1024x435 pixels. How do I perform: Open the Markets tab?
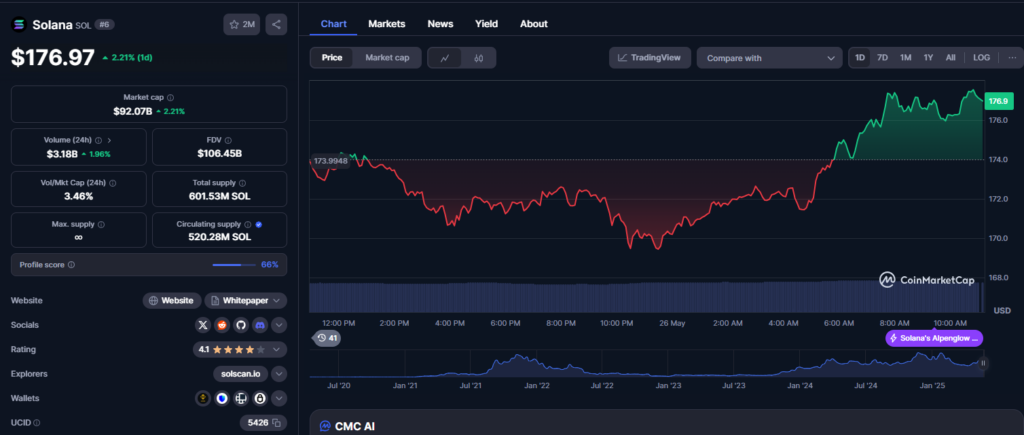click(387, 24)
